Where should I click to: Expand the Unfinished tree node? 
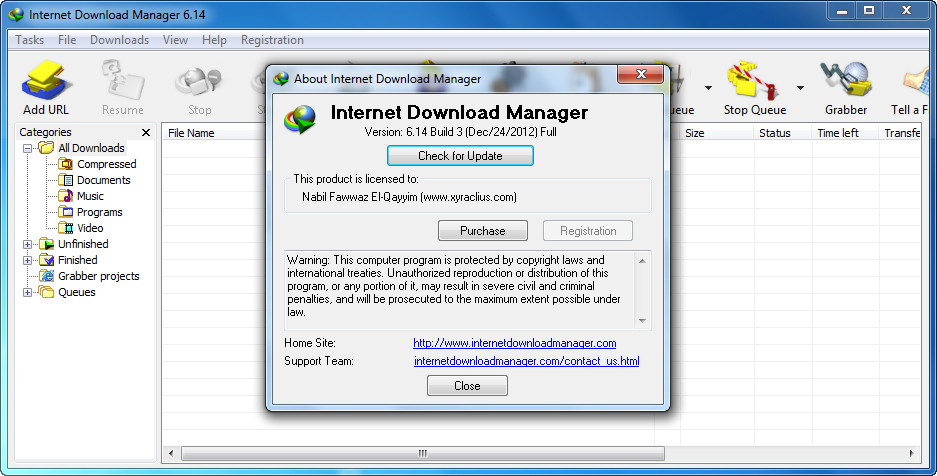click(27, 244)
